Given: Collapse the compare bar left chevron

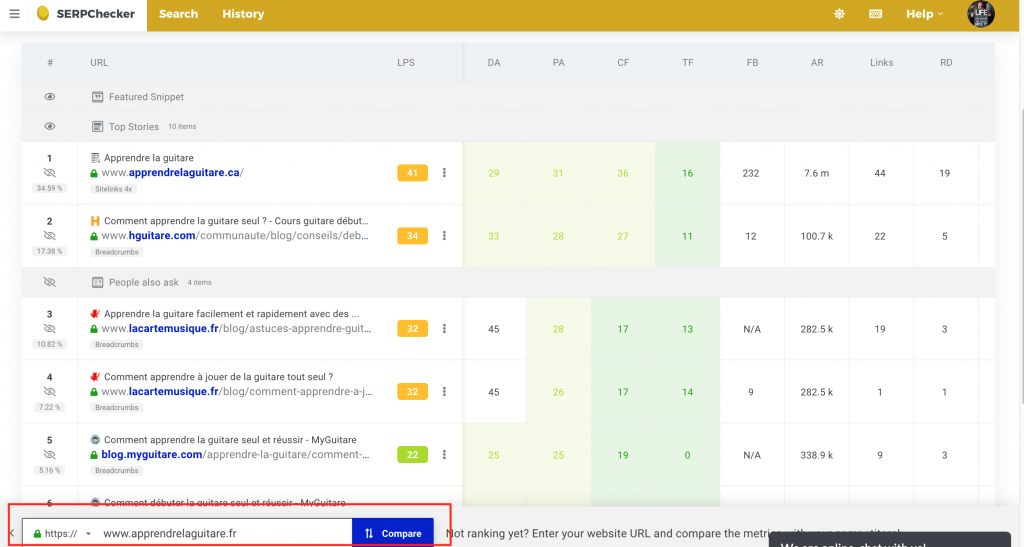Looking at the screenshot, I should coord(12,533).
